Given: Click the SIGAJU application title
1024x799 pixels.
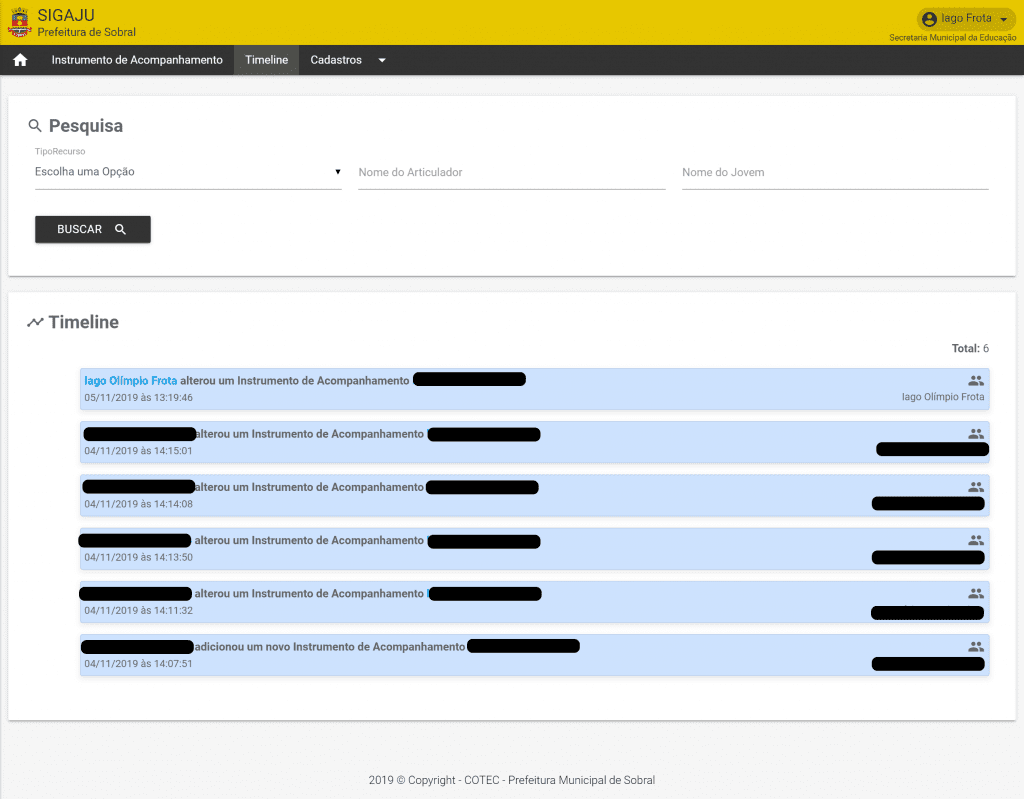Looking at the screenshot, I should (x=66, y=15).
